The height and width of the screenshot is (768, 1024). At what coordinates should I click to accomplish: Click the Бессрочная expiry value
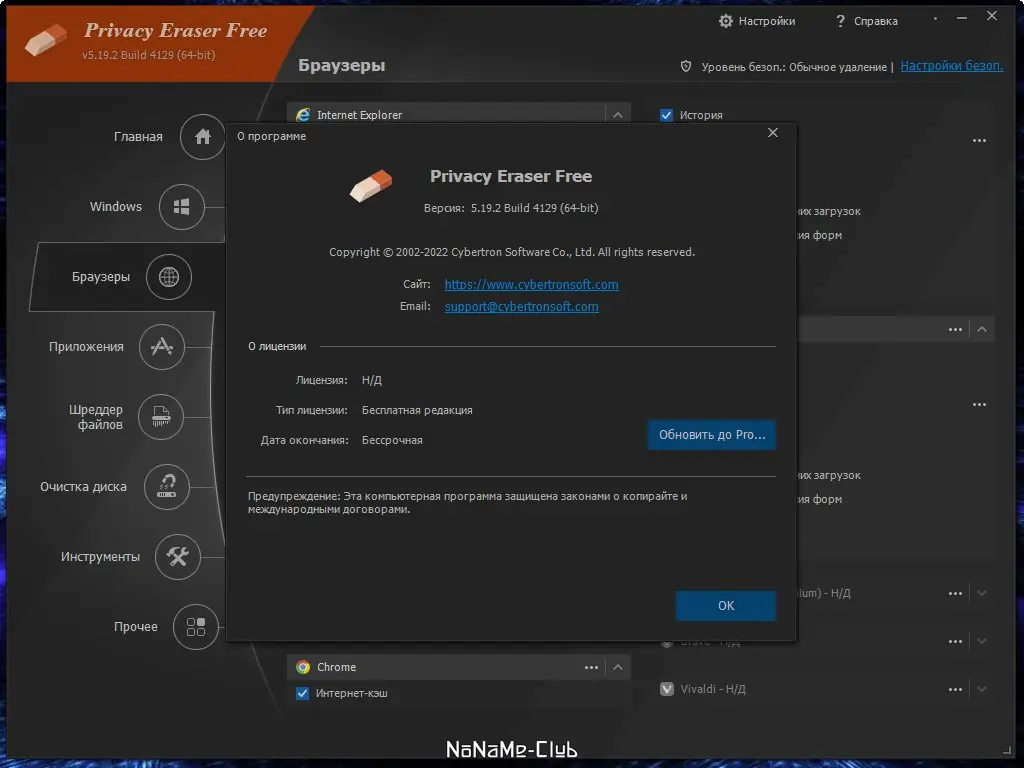coord(392,440)
